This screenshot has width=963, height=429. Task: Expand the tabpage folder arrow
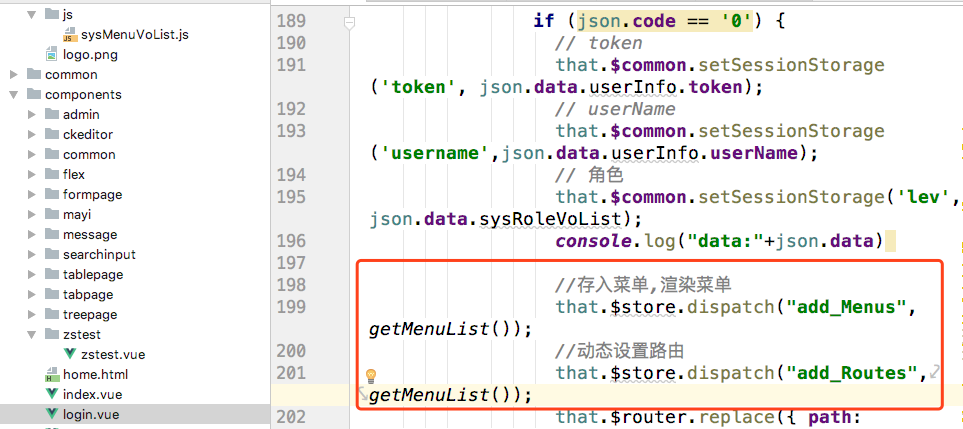32,295
